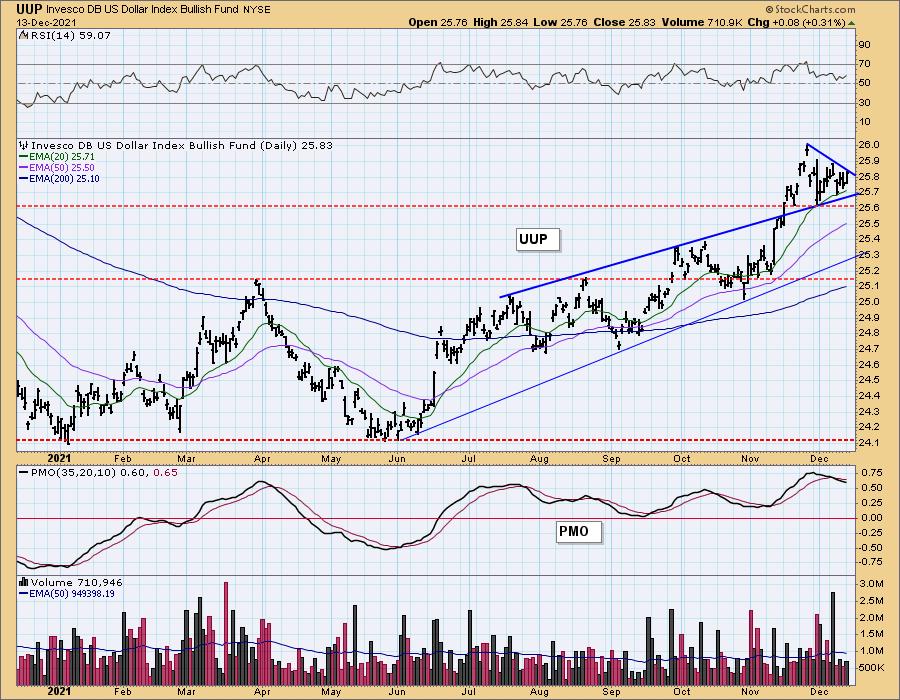This screenshot has width=900, height=700.
Task: Click the EMA(200) 25.10 legend entry
Action: [59, 178]
